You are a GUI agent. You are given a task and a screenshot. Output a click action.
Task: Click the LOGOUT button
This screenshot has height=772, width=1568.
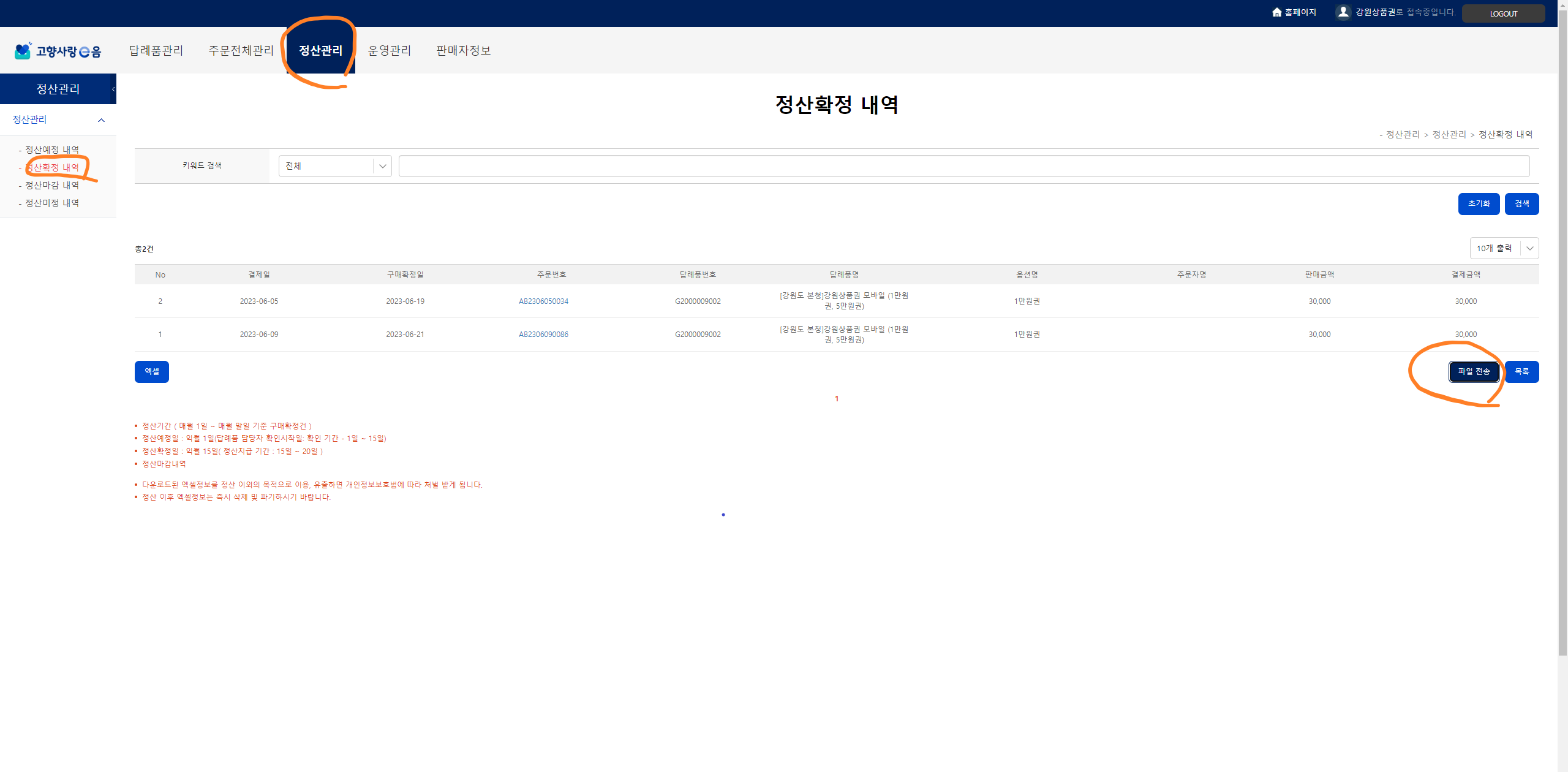click(x=1504, y=13)
